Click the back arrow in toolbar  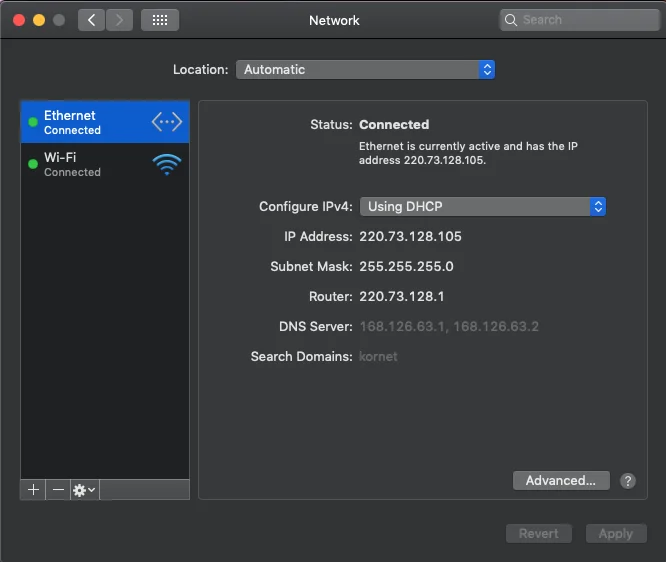pos(91,20)
